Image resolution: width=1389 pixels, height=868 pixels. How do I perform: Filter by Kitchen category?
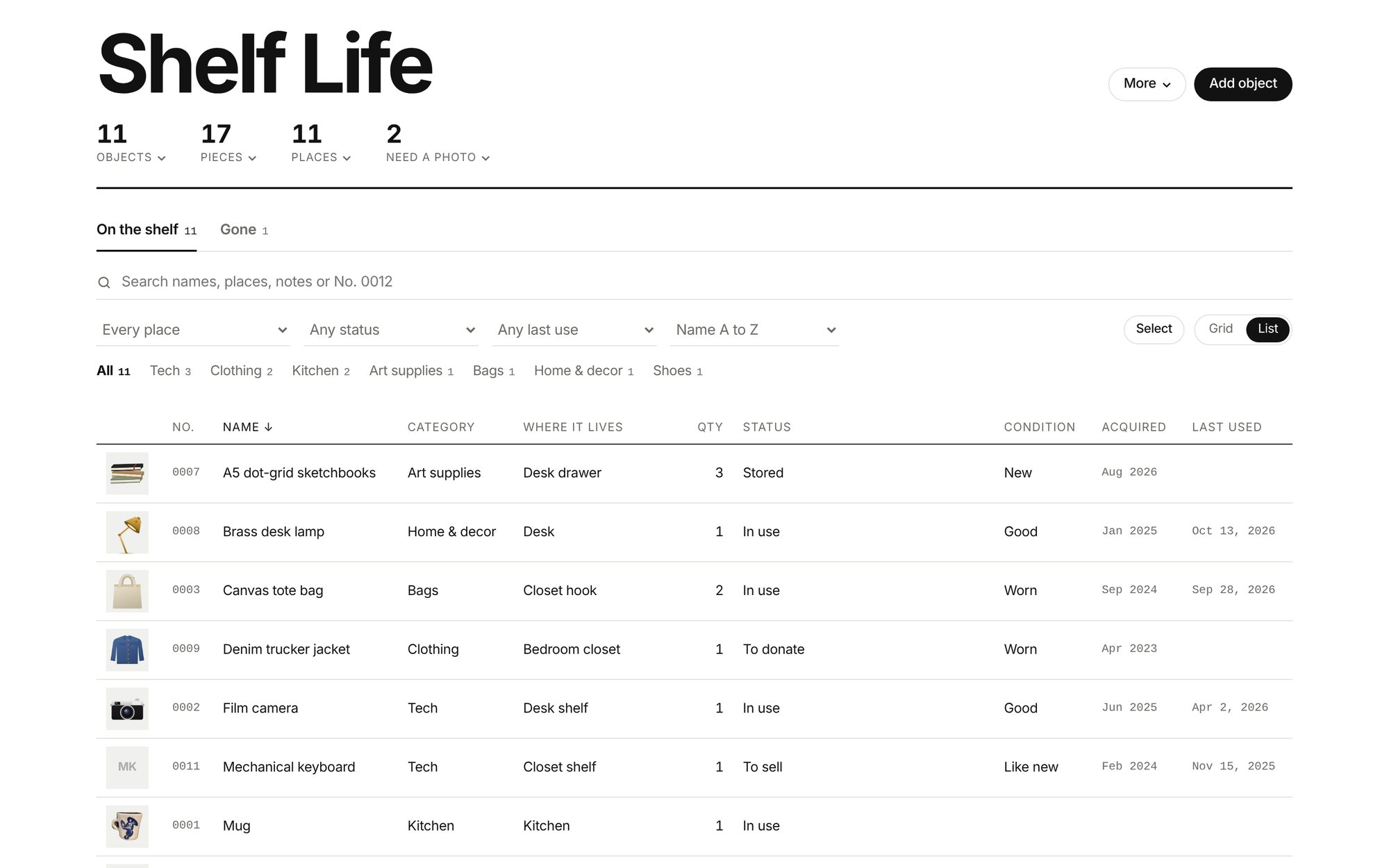[320, 371]
